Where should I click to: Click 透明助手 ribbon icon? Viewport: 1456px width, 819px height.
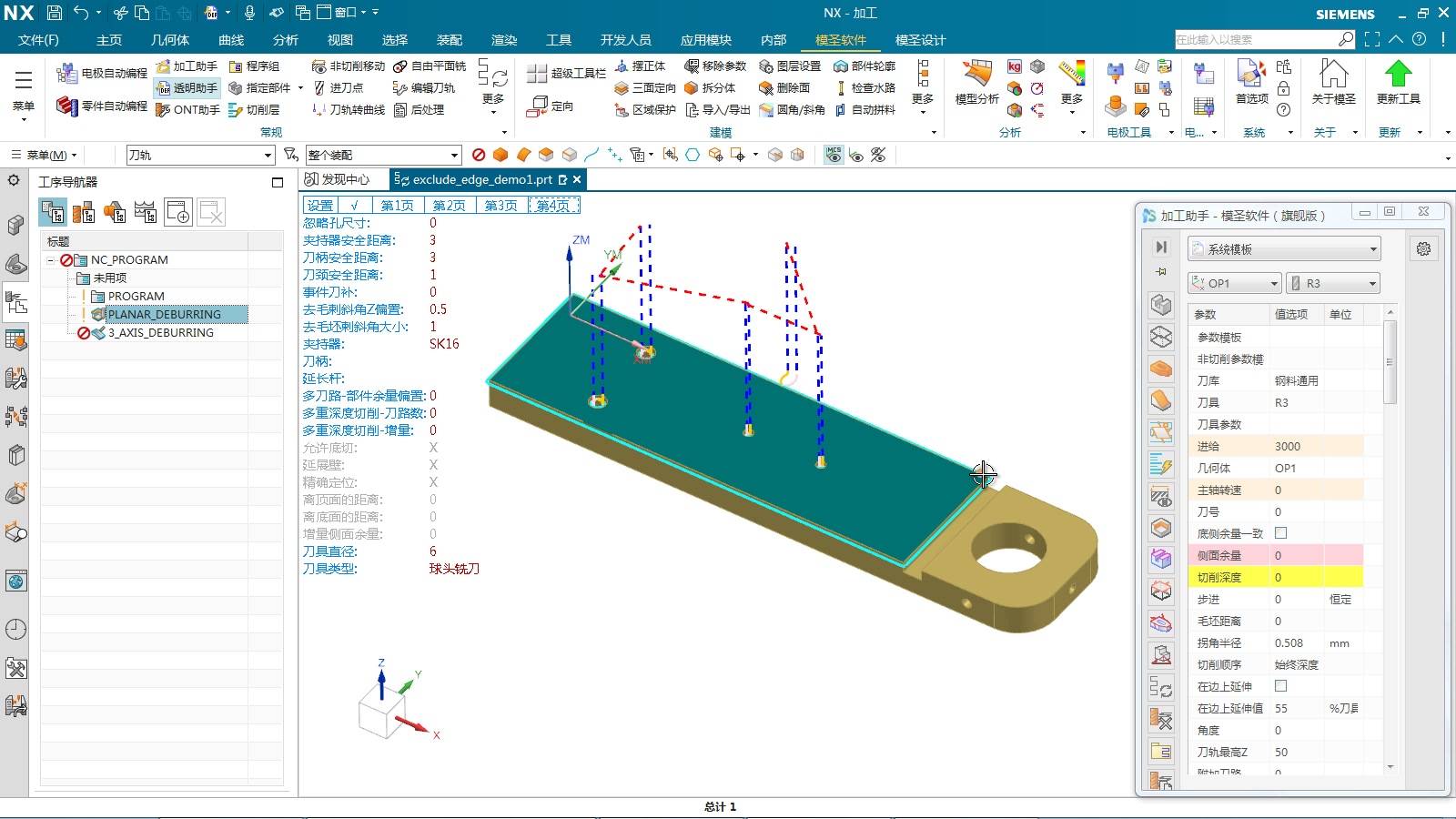click(187, 88)
